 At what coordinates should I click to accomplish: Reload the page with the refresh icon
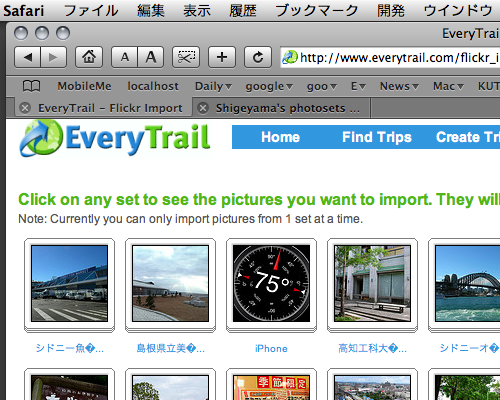click(x=258, y=57)
